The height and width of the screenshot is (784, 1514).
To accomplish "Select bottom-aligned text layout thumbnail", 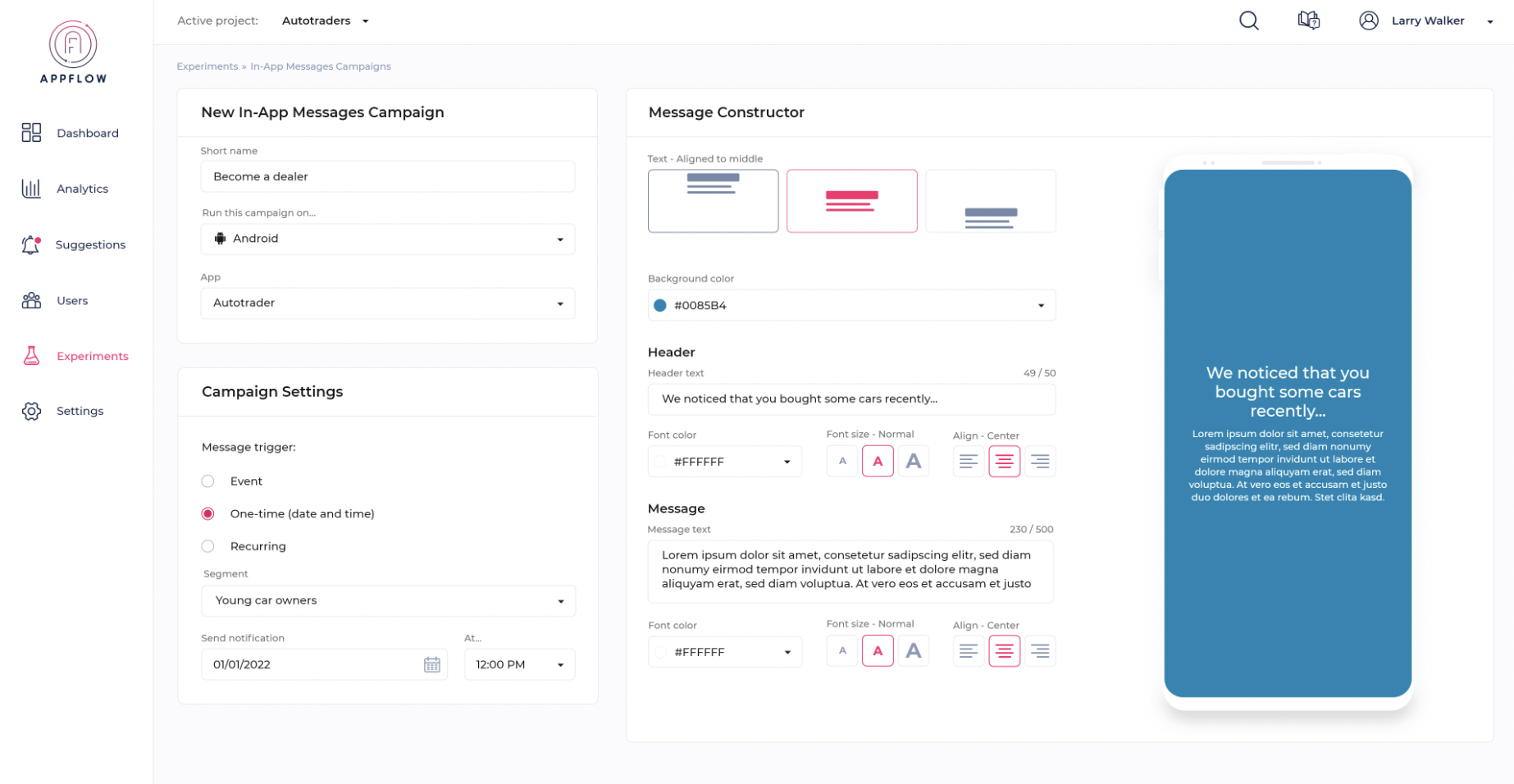I will tap(990, 201).
